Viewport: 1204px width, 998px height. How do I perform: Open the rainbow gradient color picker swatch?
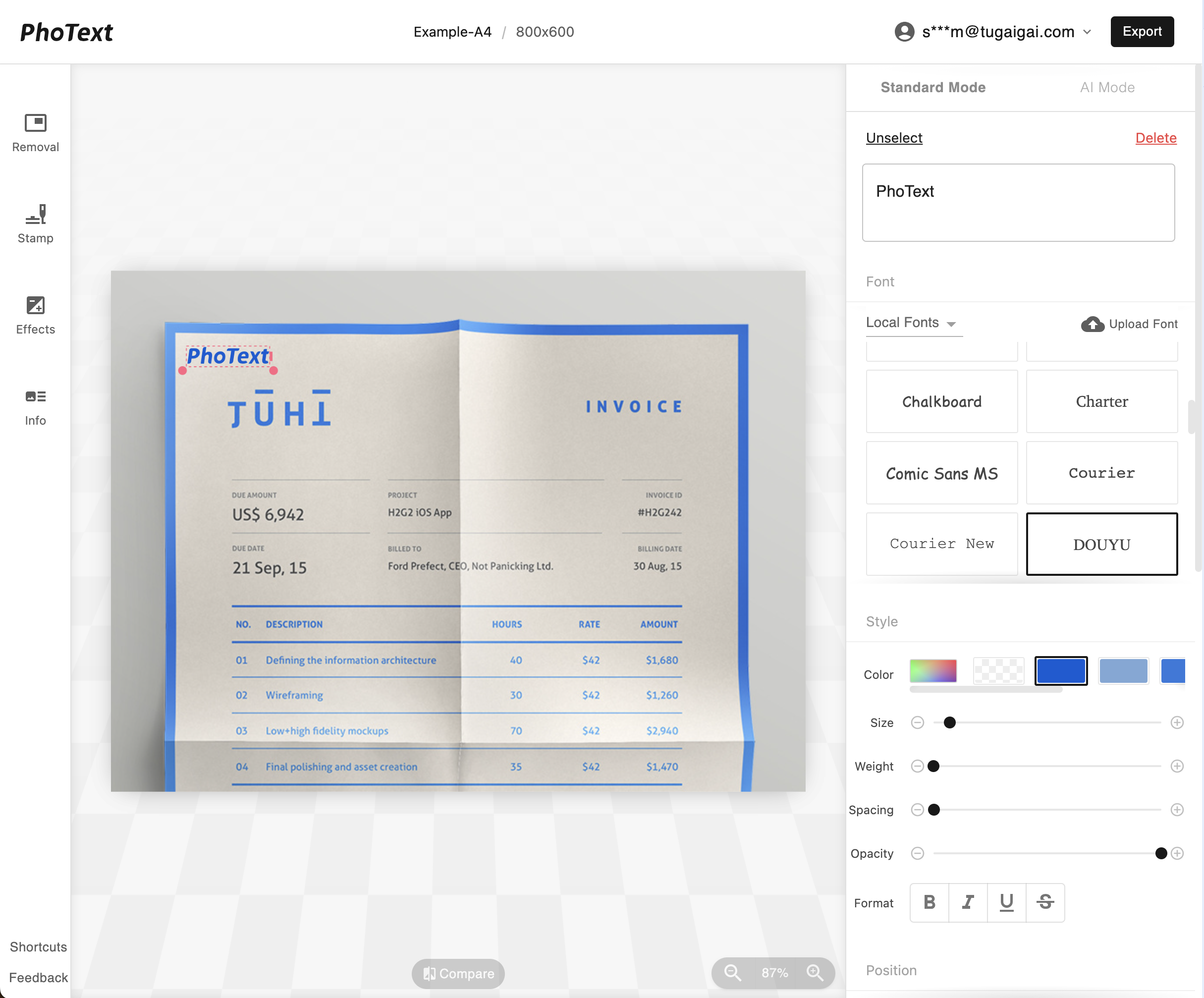click(x=933, y=670)
